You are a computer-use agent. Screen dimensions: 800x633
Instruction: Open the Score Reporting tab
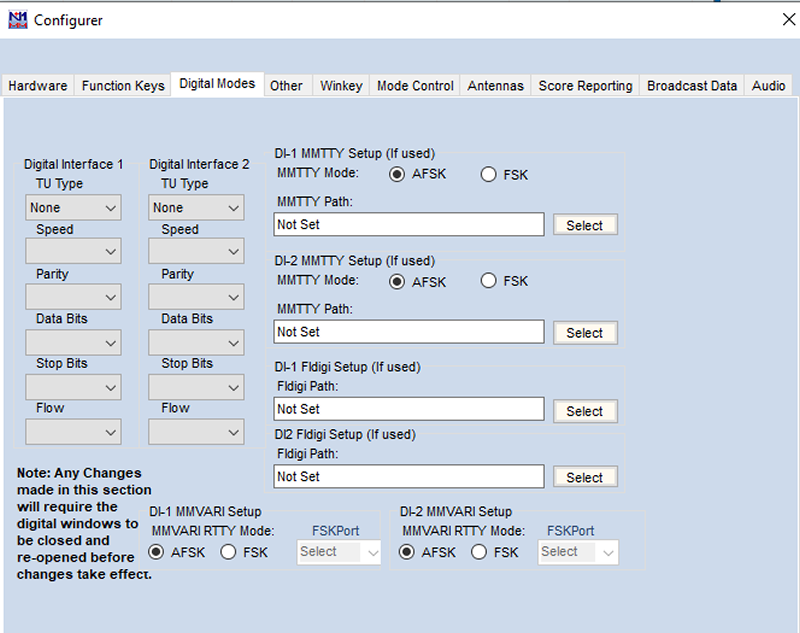coord(585,86)
